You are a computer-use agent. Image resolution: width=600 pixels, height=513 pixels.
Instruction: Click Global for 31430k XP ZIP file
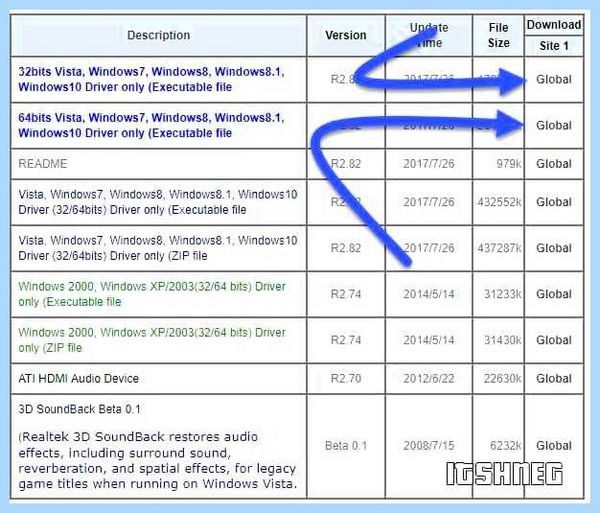pyautogui.click(x=554, y=340)
